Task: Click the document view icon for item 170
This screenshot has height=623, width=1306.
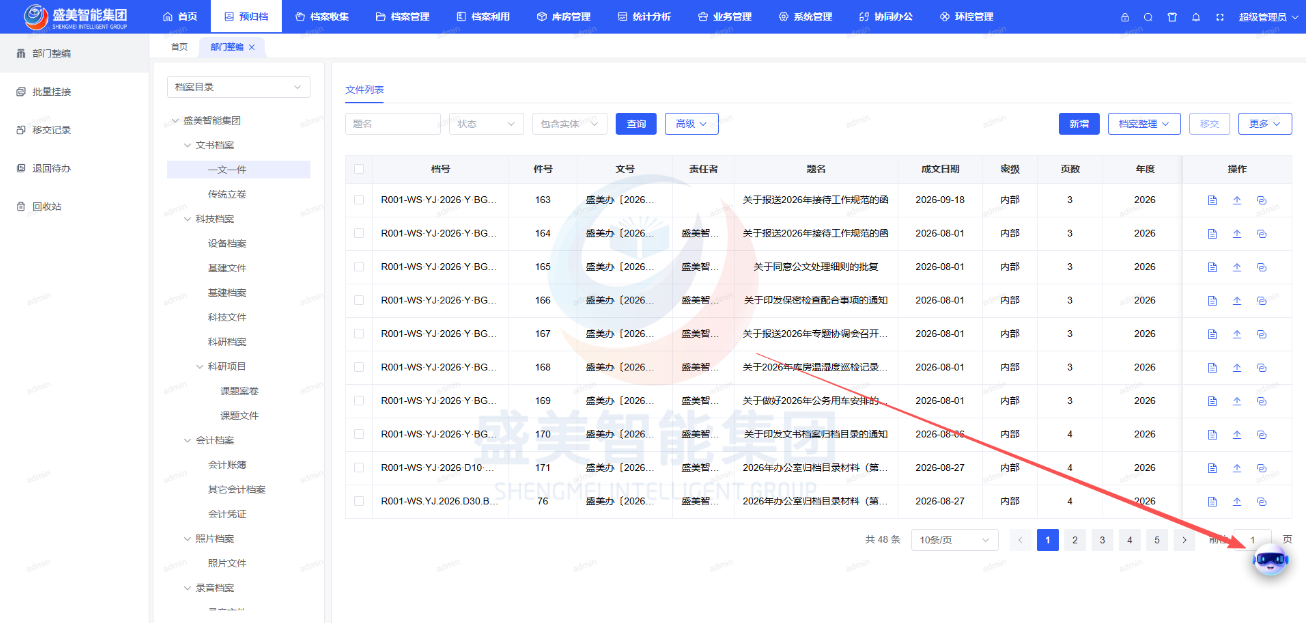Action: tap(1212, 434)
